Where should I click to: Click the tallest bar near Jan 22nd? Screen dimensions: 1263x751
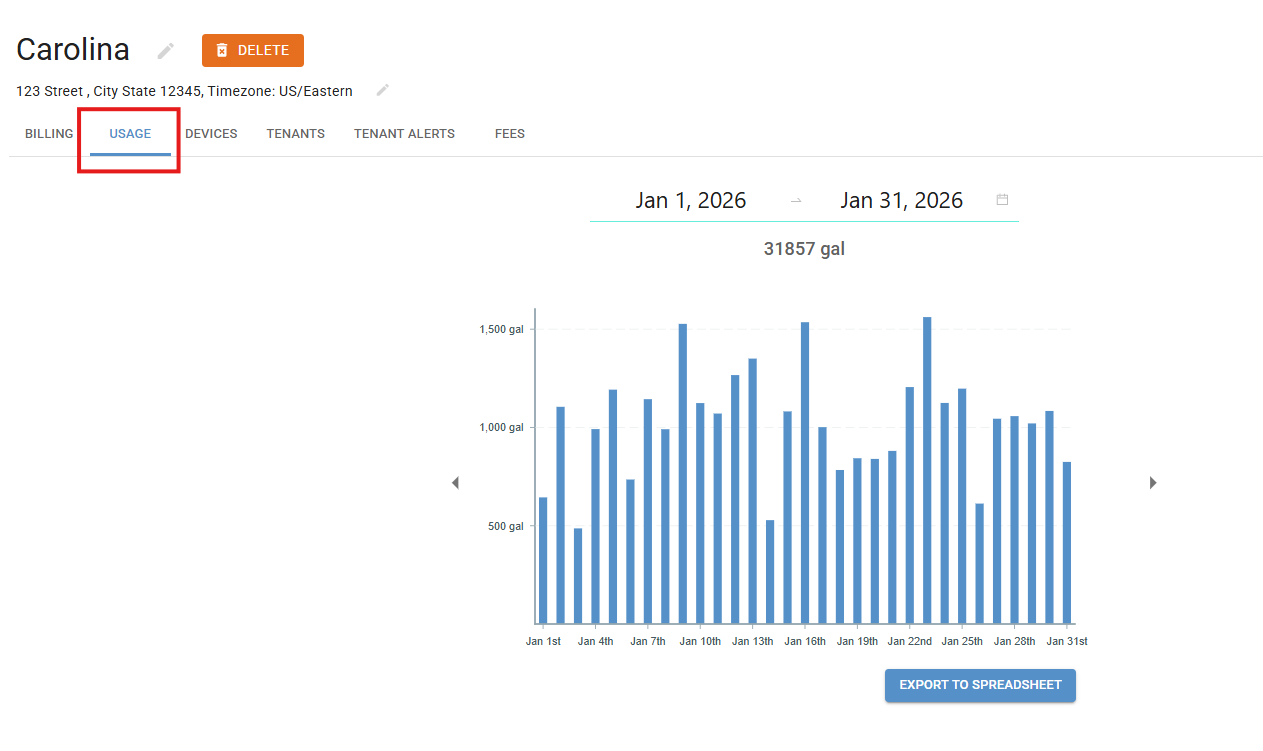pyautogui.click(x=927, y=470)
